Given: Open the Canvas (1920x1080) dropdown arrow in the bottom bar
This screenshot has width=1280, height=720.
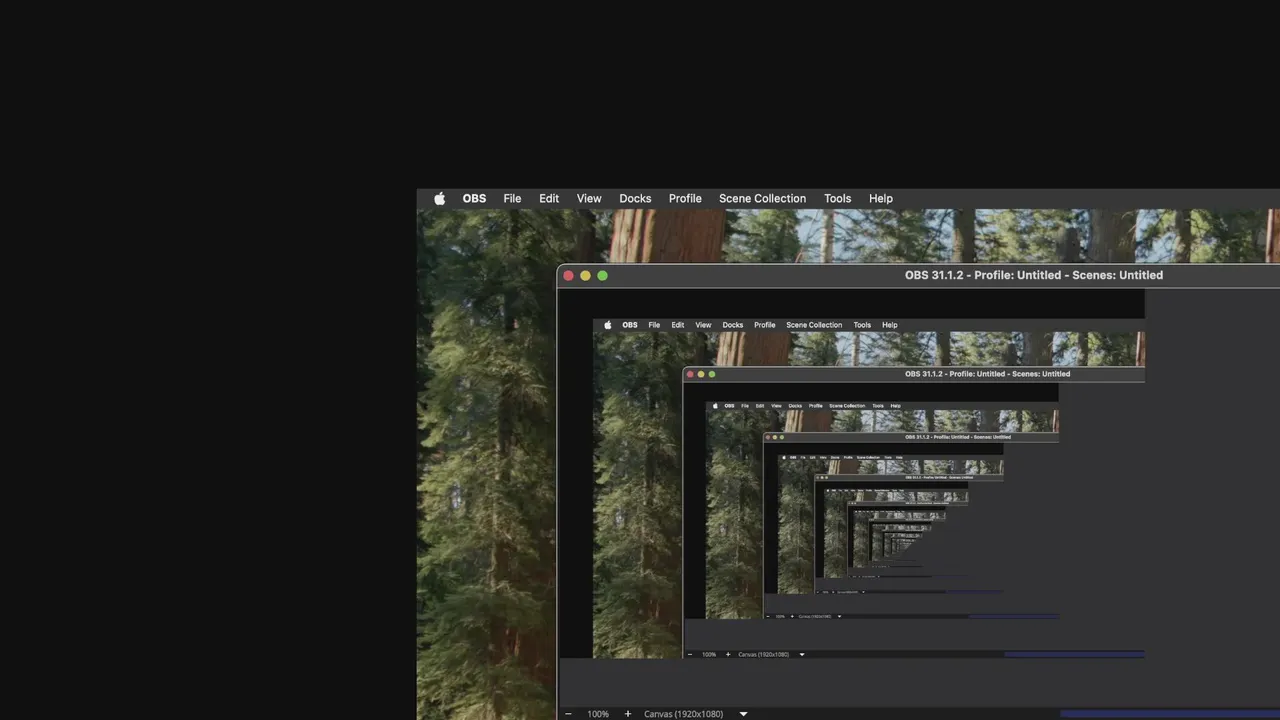Looking at the screenshot, I should click(743, 714).
